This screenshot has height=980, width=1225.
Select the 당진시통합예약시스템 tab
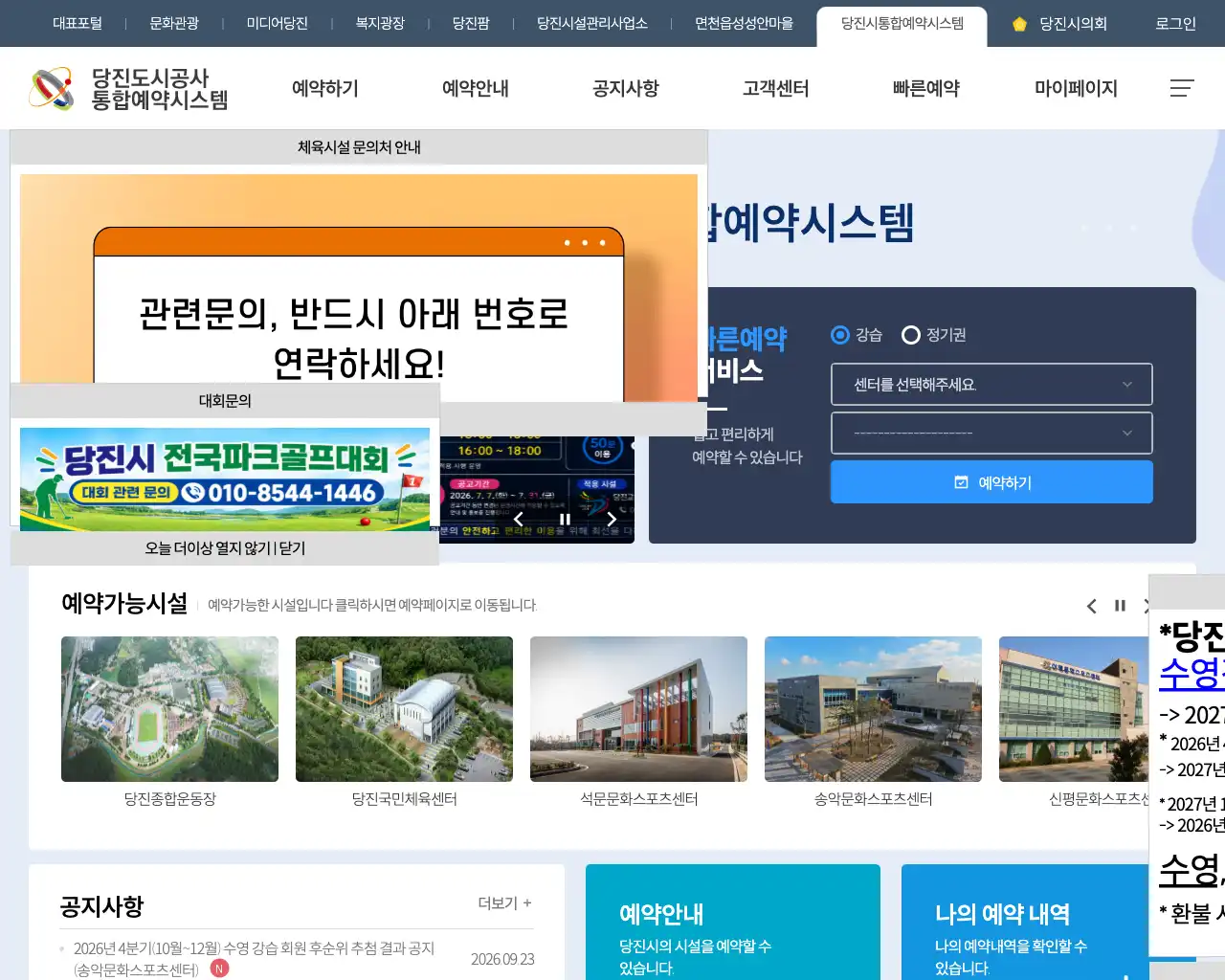[x=902, y=27]
